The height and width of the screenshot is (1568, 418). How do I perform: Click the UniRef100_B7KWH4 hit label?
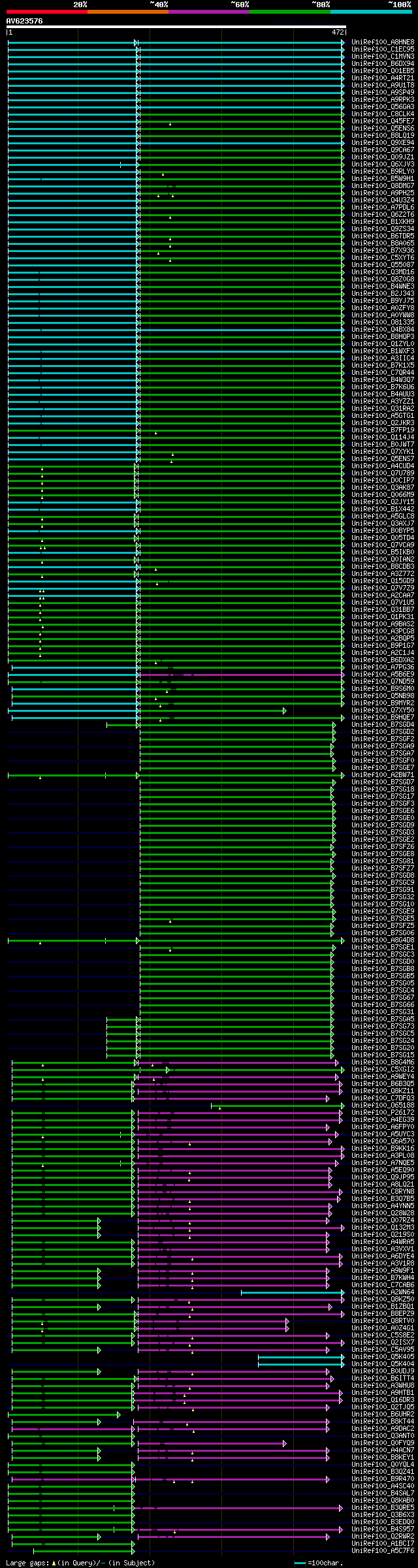383,1277
